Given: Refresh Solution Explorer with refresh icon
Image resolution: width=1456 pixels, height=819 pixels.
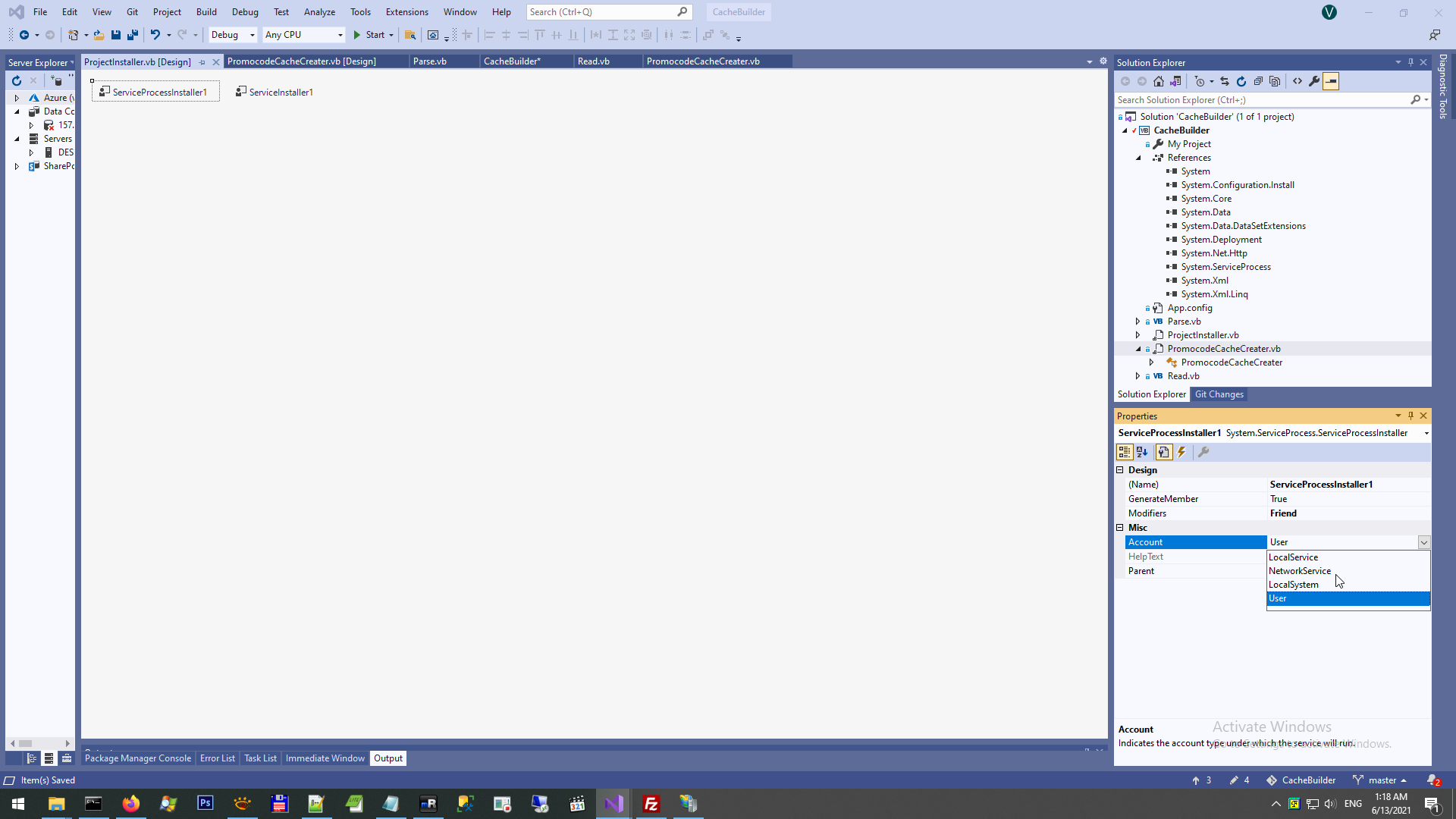Looking at the screenshot, I should 1241,81.
